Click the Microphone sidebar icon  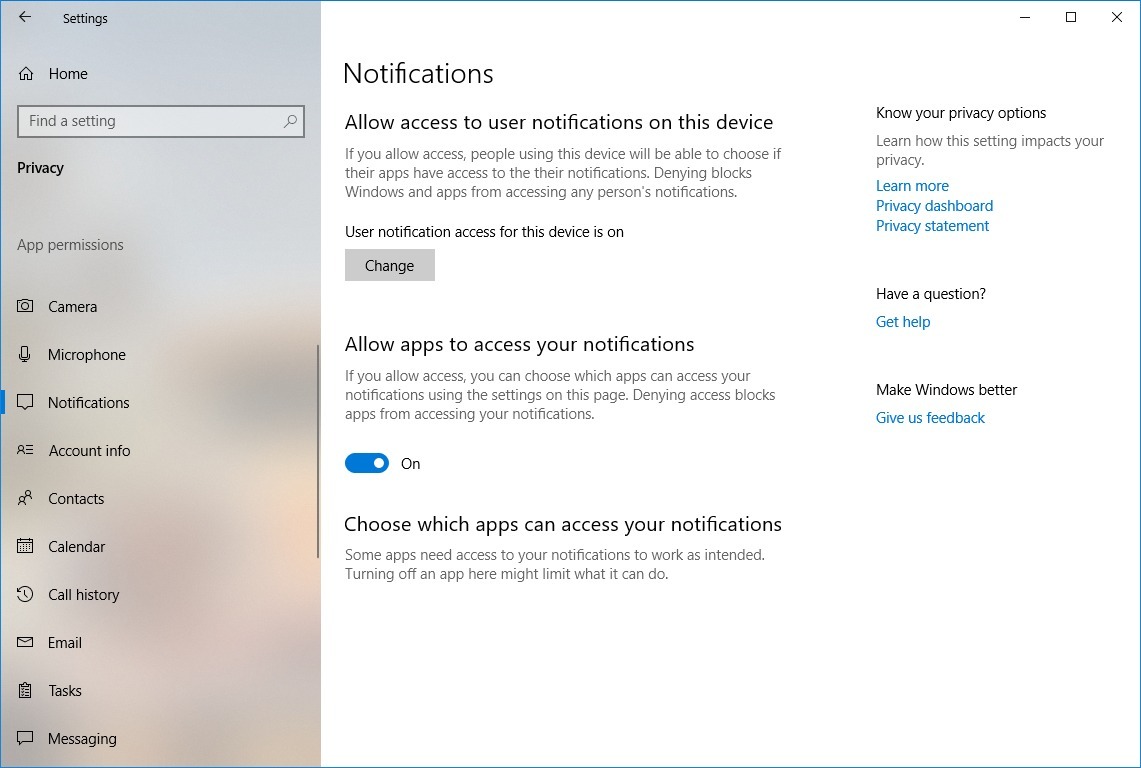25,354
